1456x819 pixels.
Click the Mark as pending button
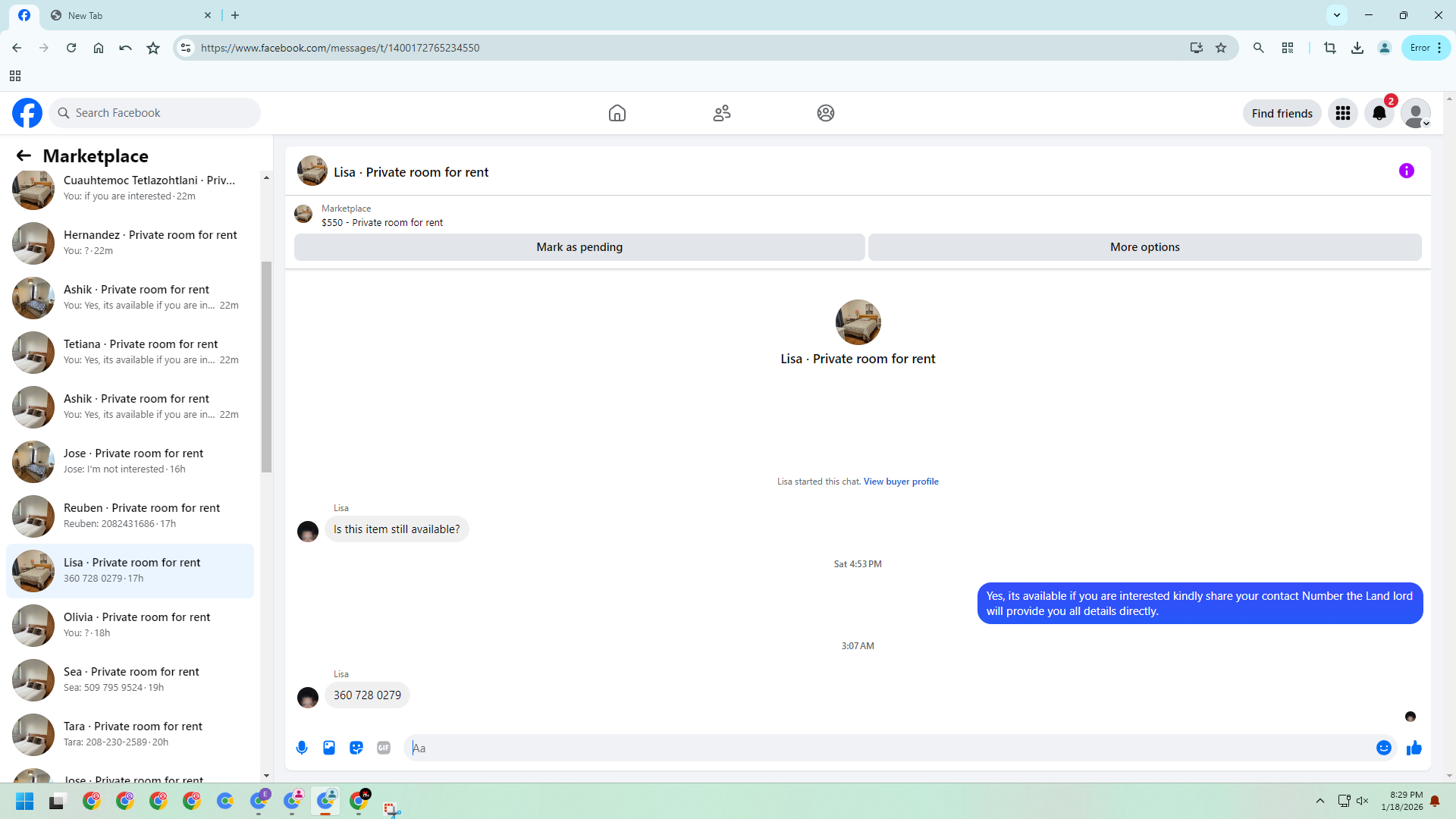coord(579,247)
